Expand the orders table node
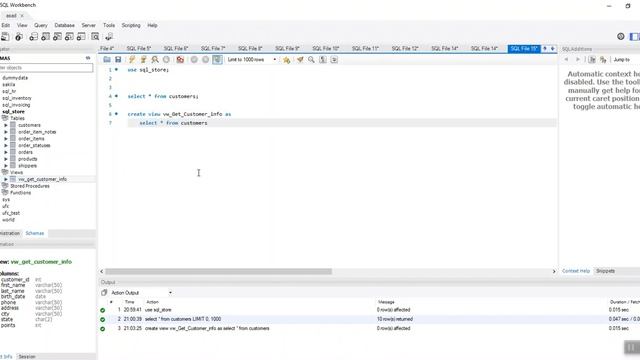The height and width of the screenshot is (360, 640). coord(6,152)
